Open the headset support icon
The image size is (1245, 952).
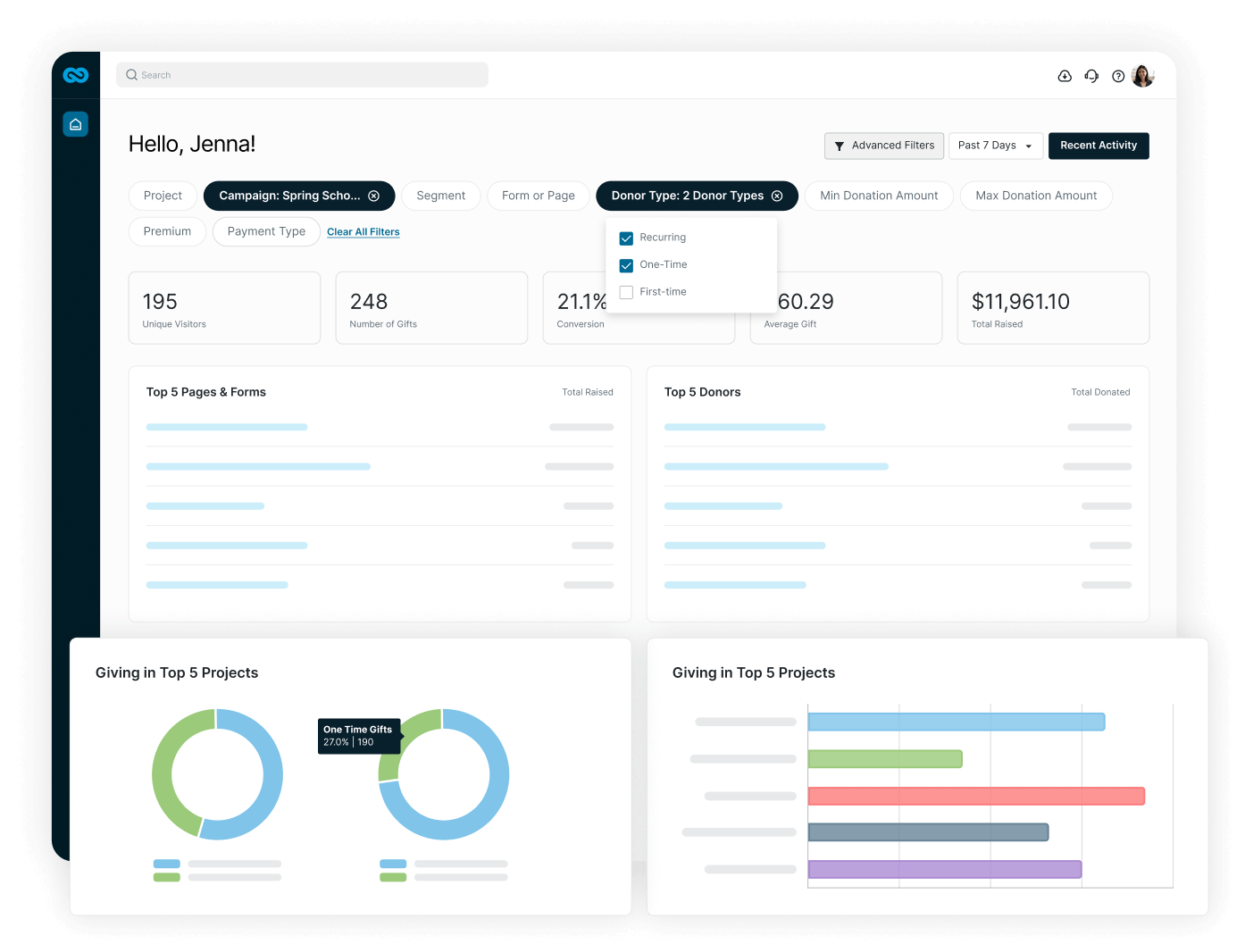(1091, 77)
